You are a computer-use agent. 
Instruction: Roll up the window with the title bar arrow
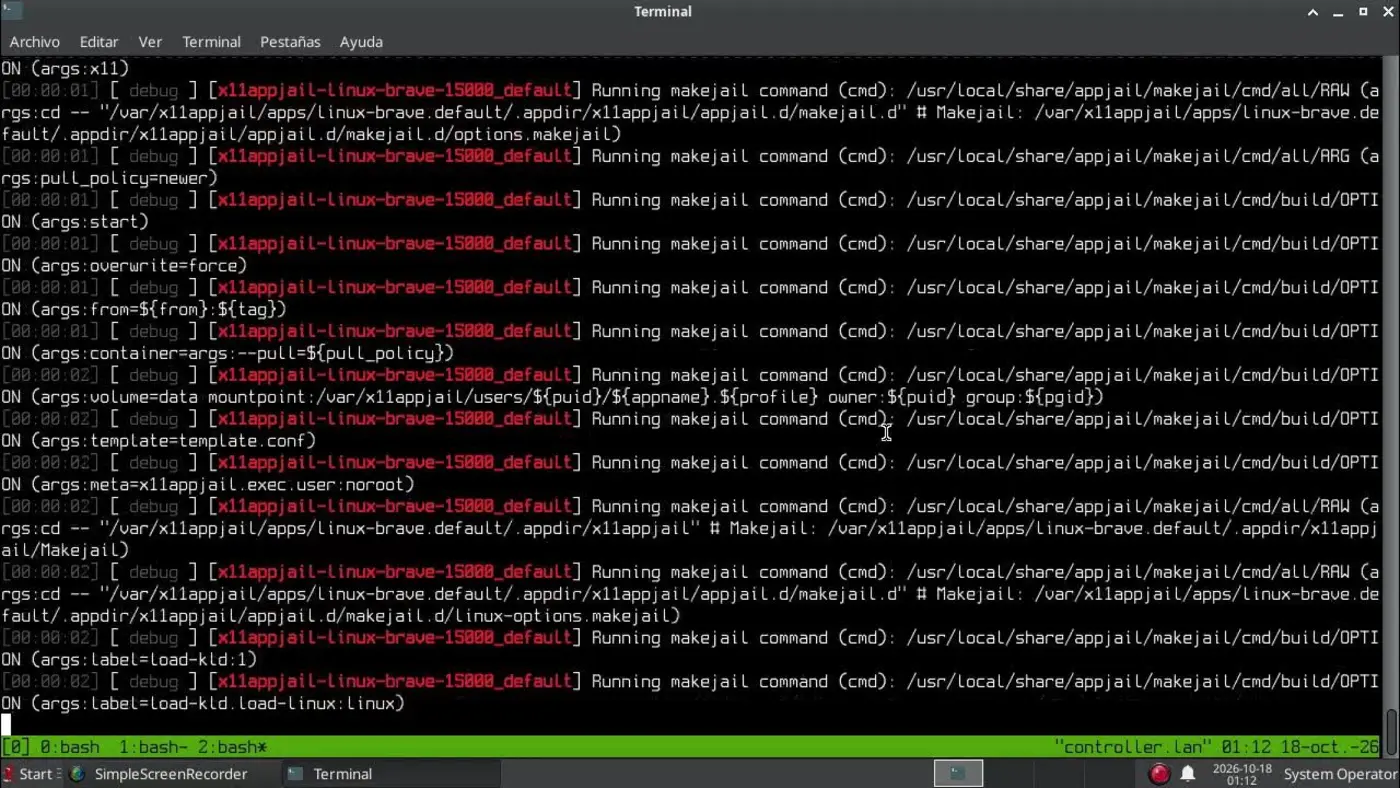pyautogui.click(x=1313, y=12)
